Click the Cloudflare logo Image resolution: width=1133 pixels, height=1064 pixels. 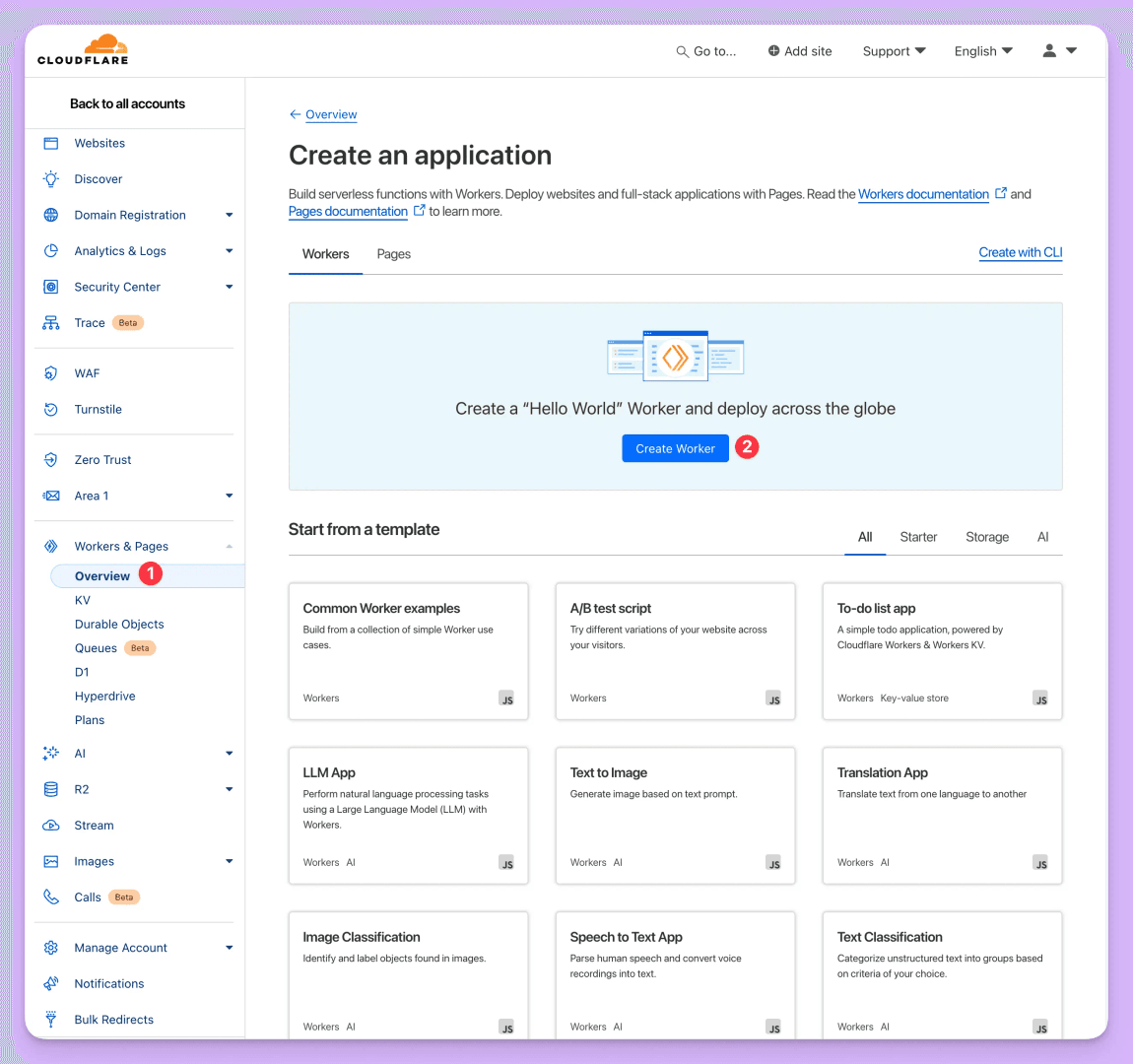pos(83,48)
